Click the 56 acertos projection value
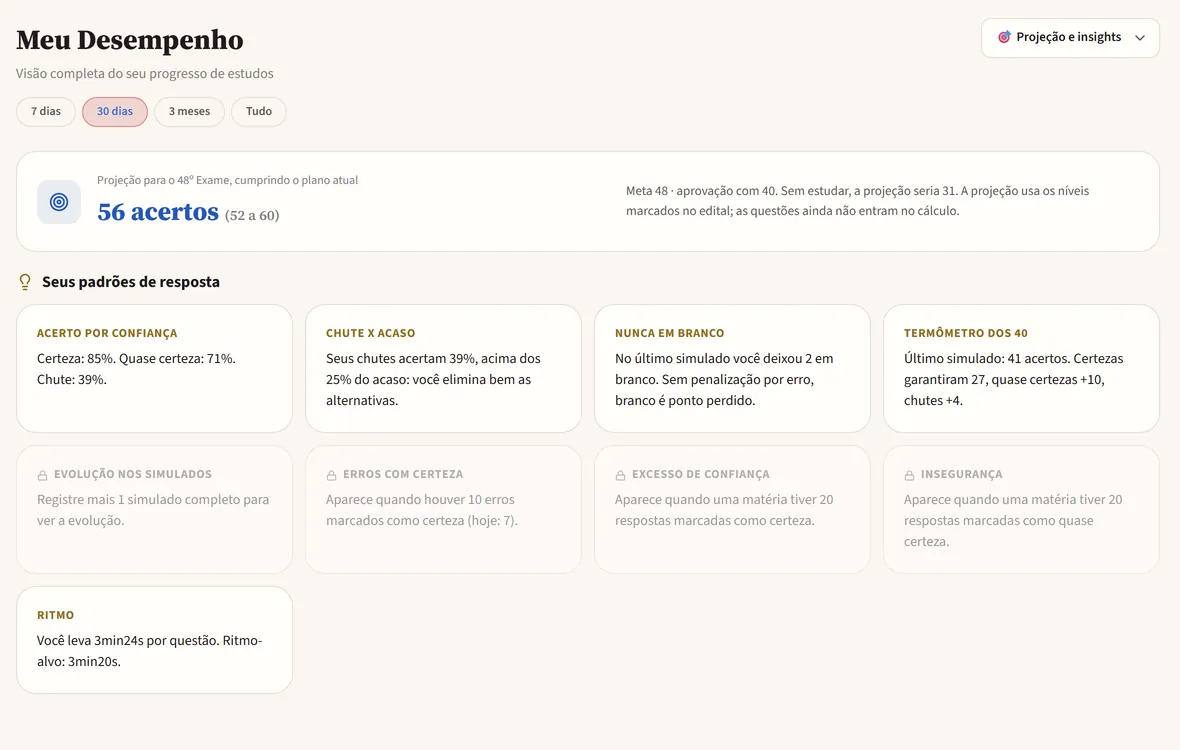1180x750 pixels. click(x=158, y=212)
